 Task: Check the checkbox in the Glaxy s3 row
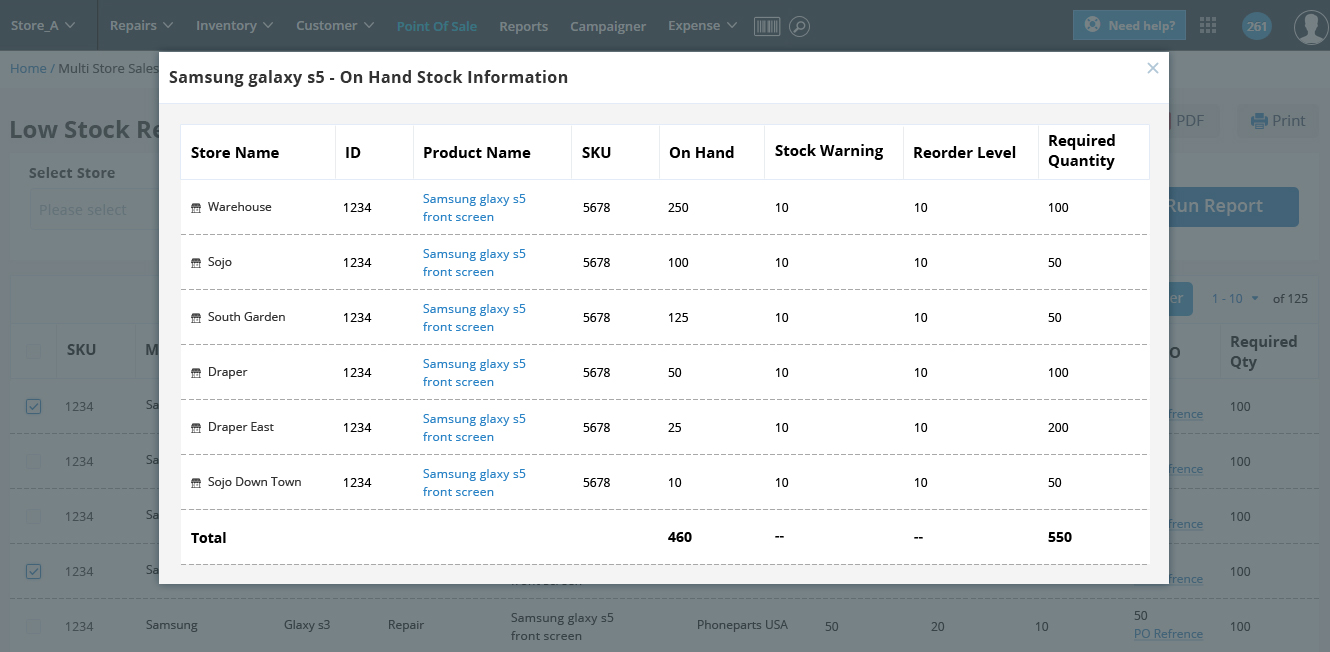pyautogui.click(x=34, y=626)
